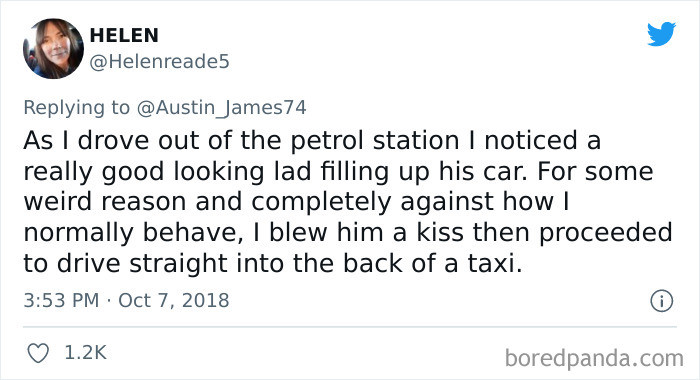Open the circled info icon
Image resolution: width=700 pixels, height=380 pixels.
(661, 301)
